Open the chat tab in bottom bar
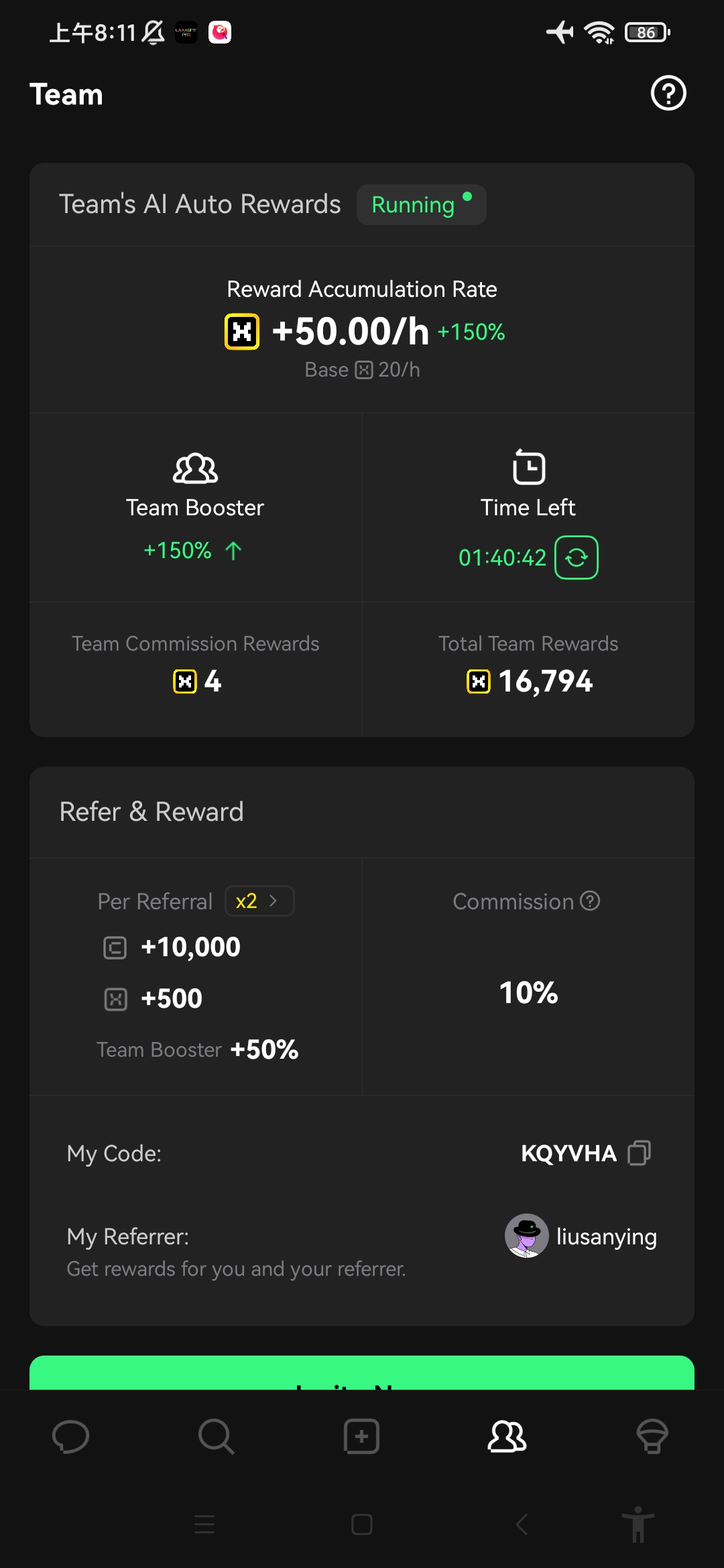This screenshot has height=1568, width=724. (x=70, y=1437)
